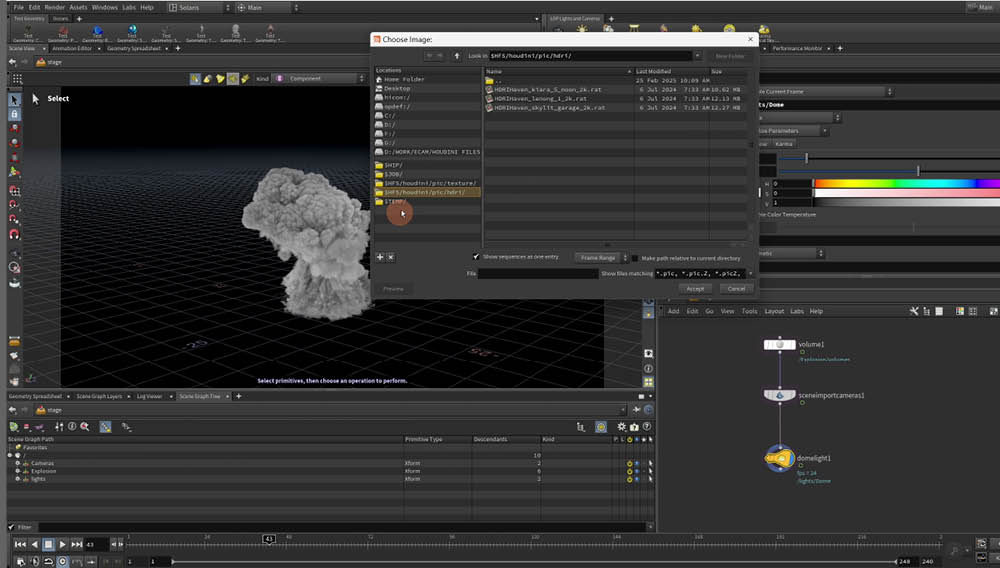This screenshot has width=1000, height=568.
Task: Click the Accept button in Choose Image dialog
Action: (x=695, y=288)
